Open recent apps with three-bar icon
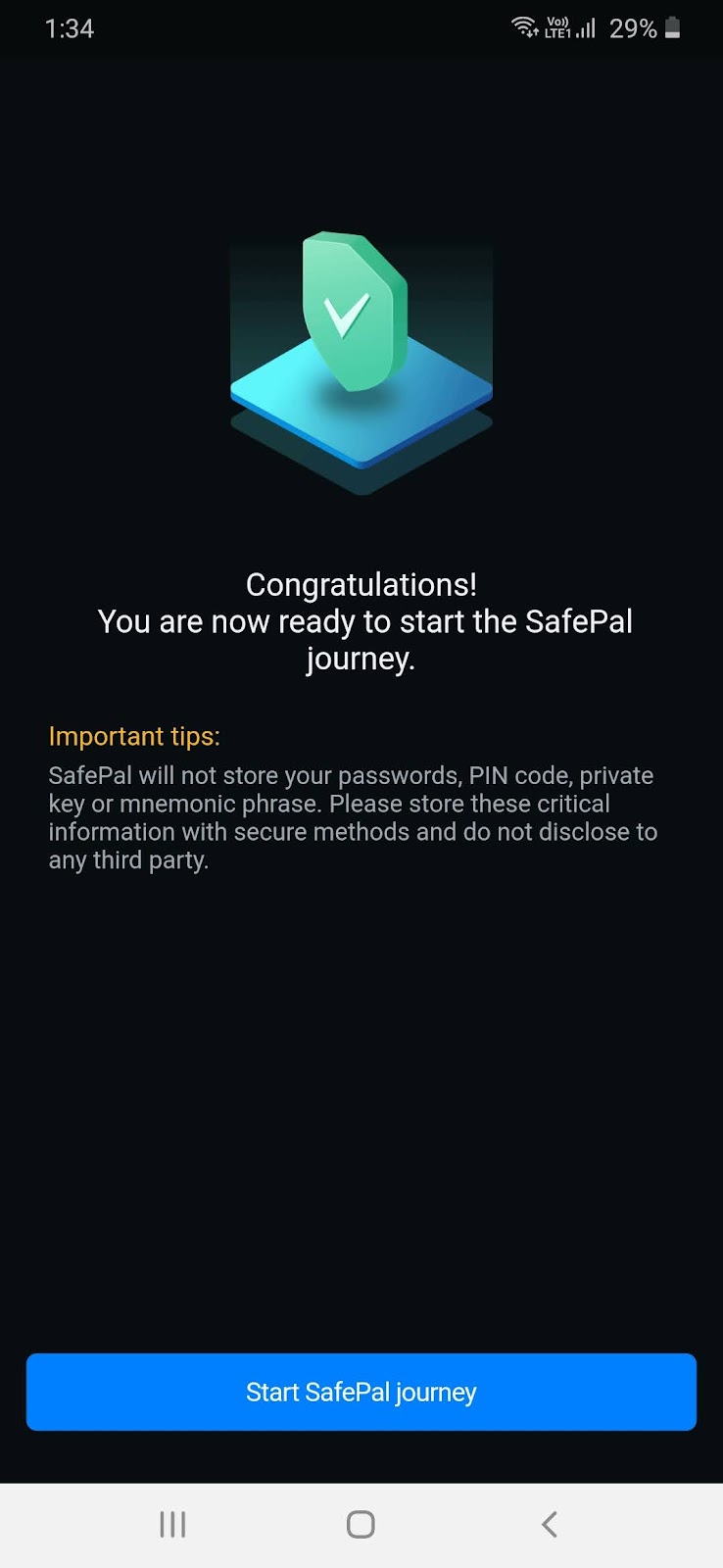The height and width of the screenshot is (1568, 723). pos(172,1524)
